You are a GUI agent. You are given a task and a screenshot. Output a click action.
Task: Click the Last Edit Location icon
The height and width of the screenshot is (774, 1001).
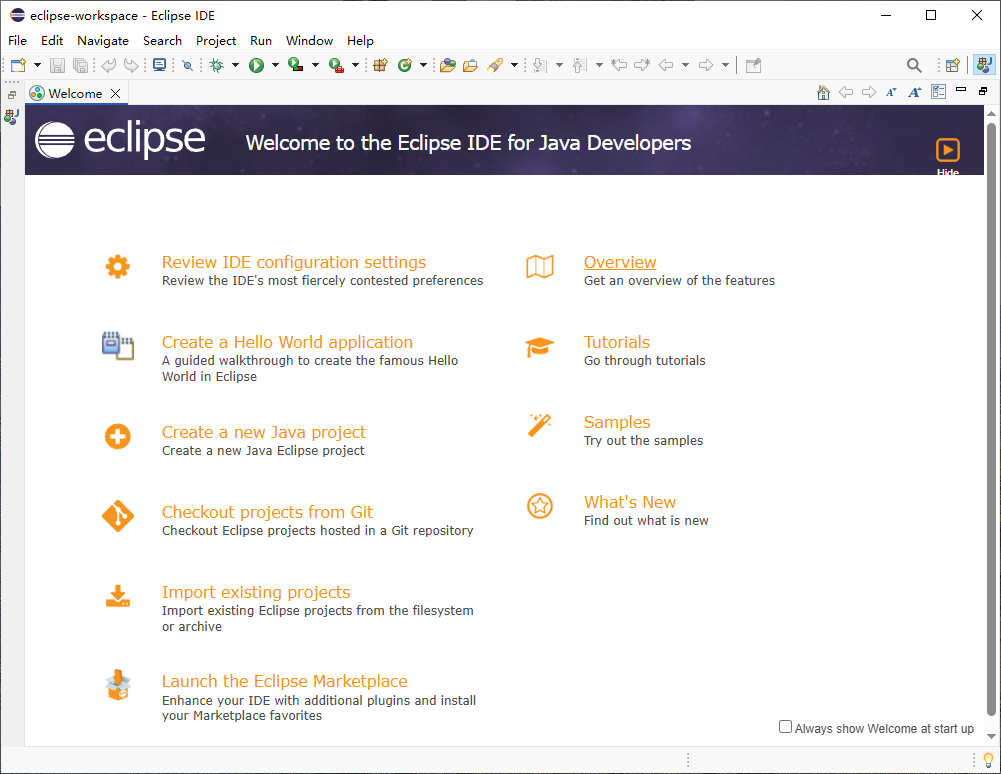coord(619,65)
